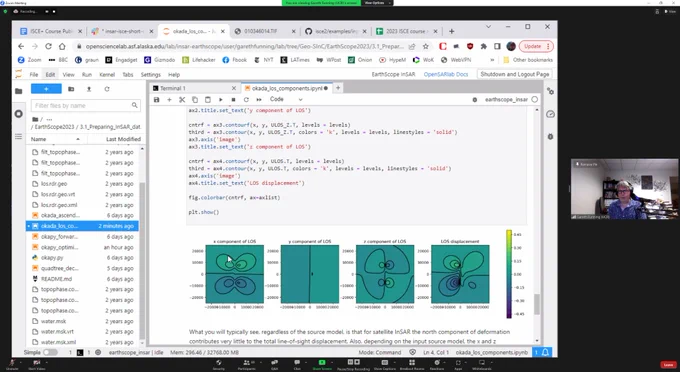Create new folder icon in file browser
This screenshot has height=372, width=680.
(71, 89)
